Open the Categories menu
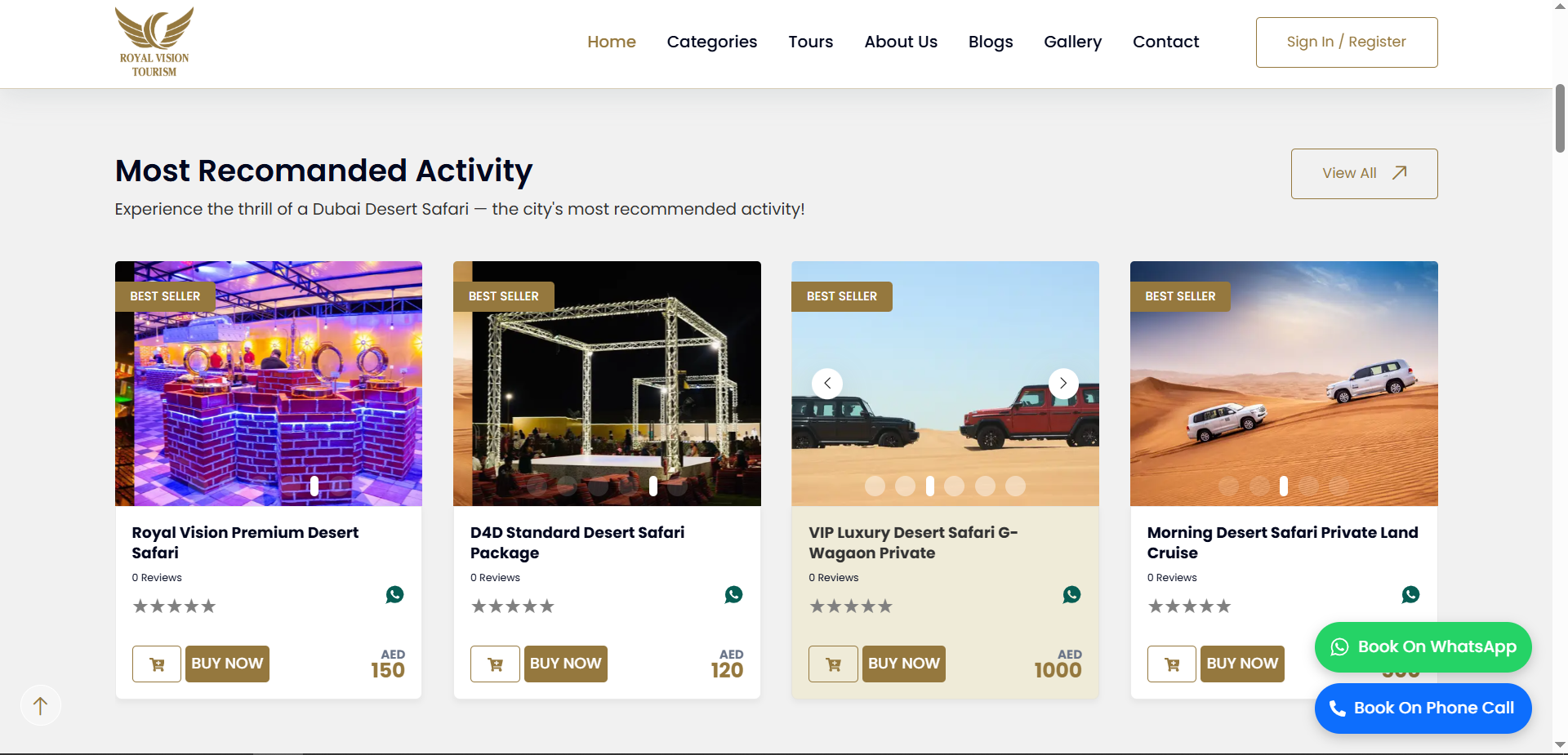The image size is (1568, 755). pos(711,42)
